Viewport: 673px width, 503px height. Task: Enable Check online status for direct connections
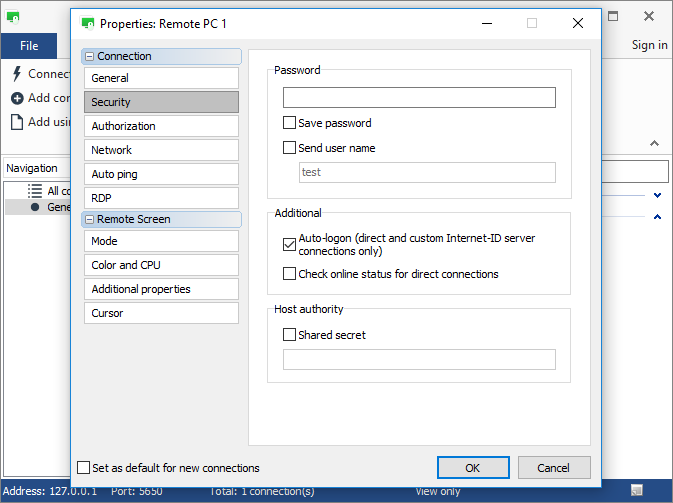tap(290, 273)
